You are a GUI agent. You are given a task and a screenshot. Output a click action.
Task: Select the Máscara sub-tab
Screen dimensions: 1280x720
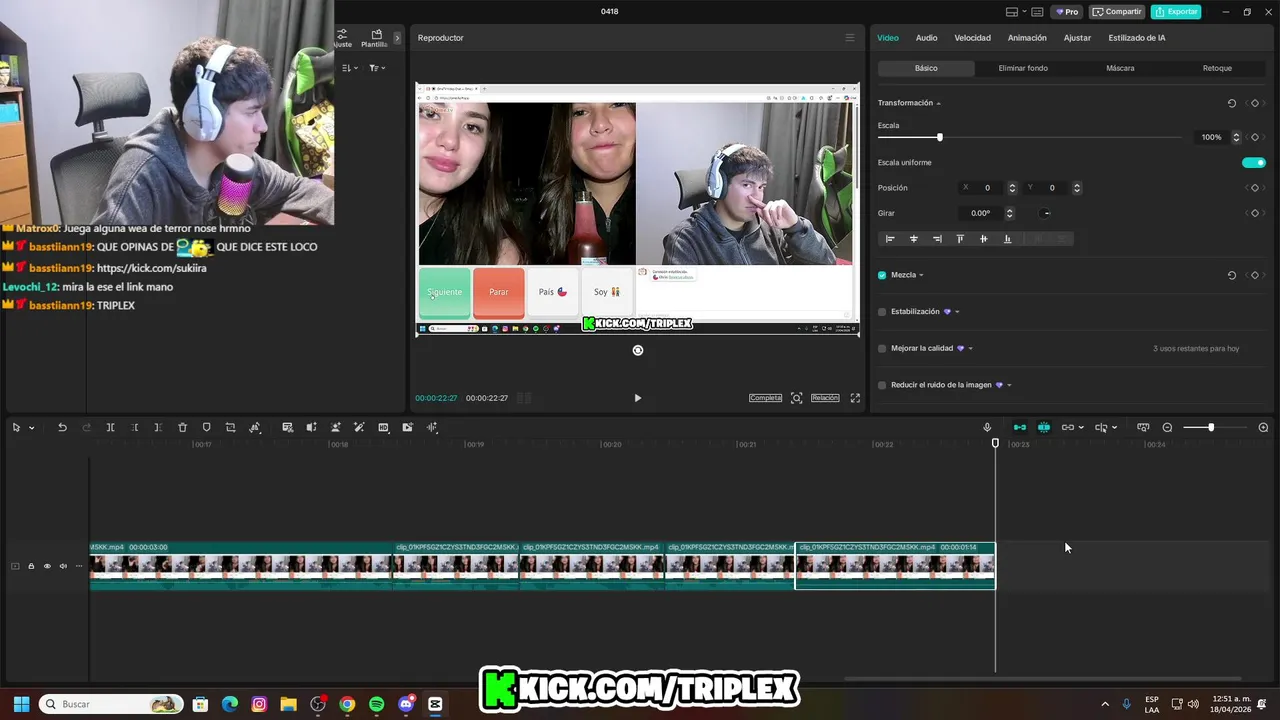1120,68
